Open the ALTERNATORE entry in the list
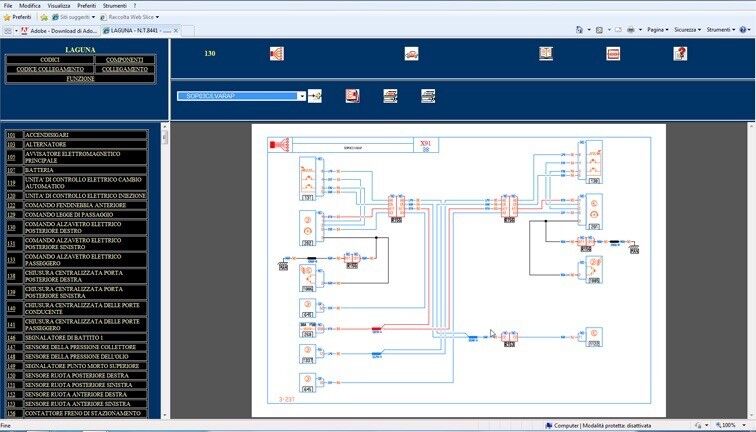This screenshot has width=756, height=432. pos(47,144)
